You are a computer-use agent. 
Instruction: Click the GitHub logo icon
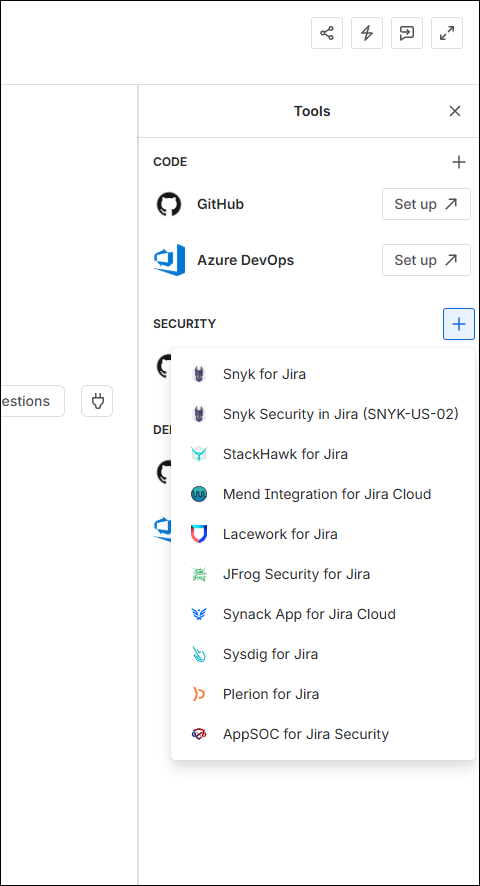point(168,204)
